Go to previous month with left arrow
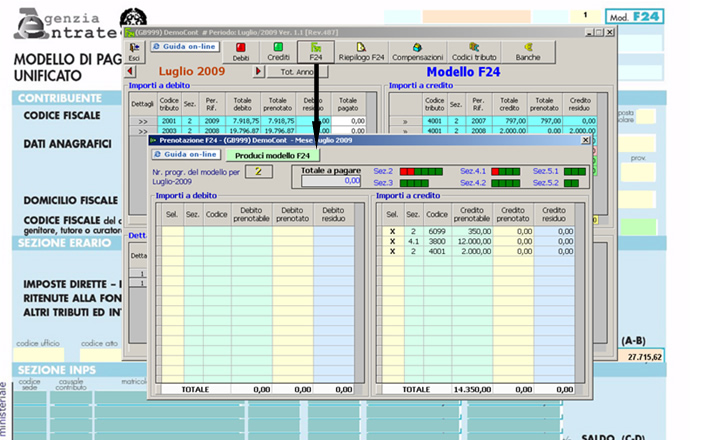The height and width of the screenshot is (440, 718). click(131, 72)
